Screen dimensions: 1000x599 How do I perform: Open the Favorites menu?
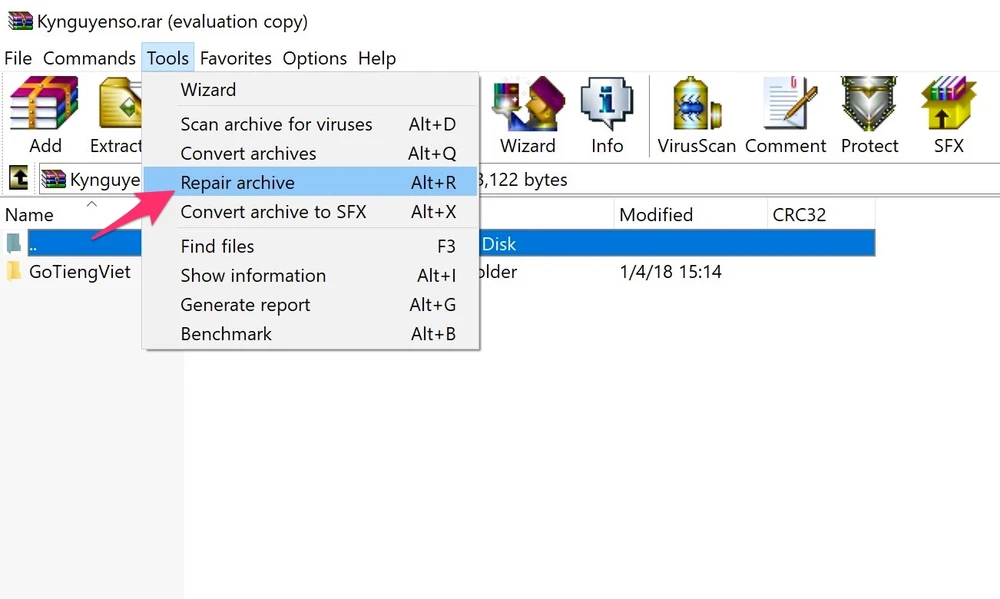[x=235, y=58]
